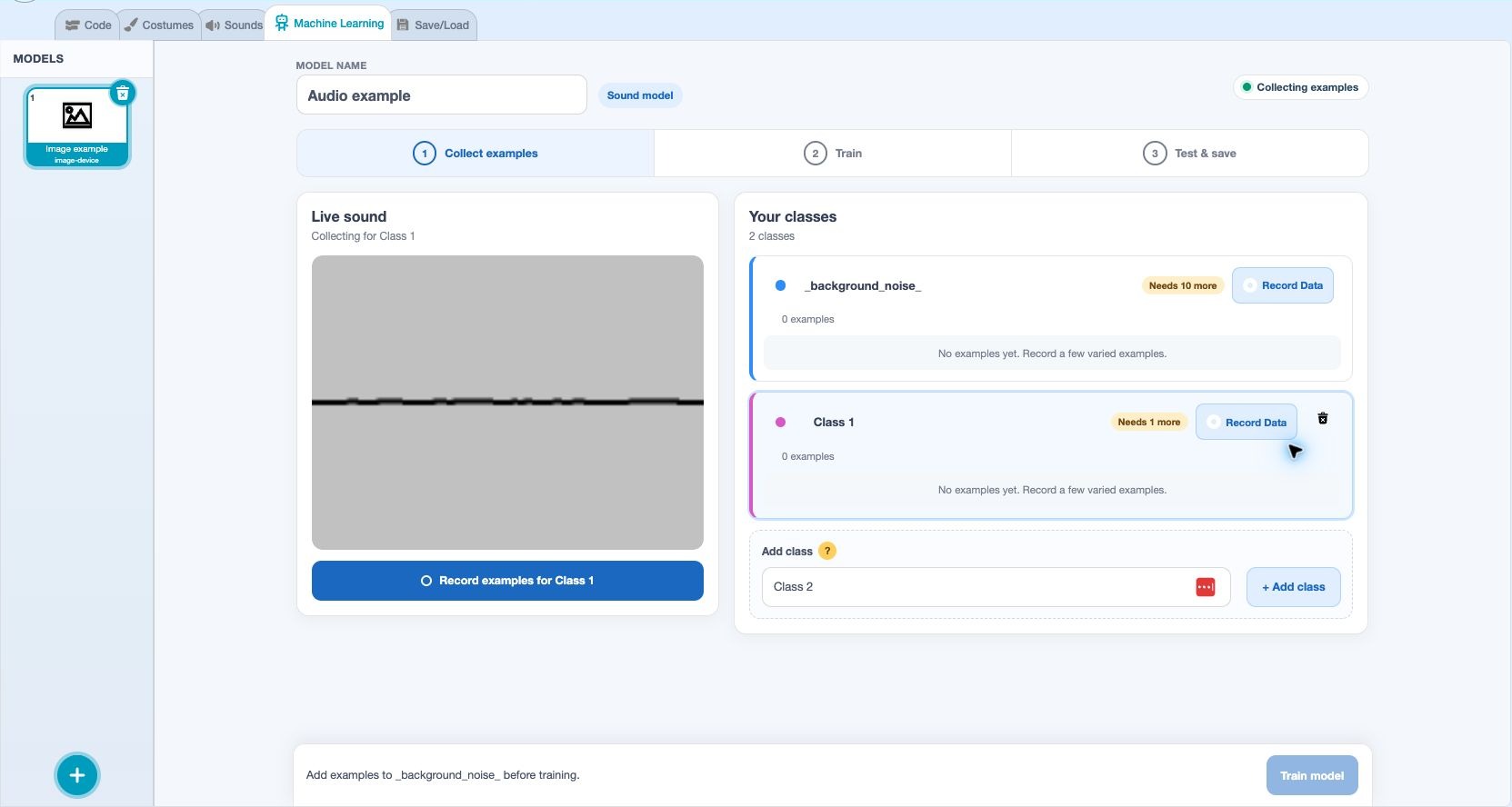This screenshot has width=1512, height=807.
Task: Open the Add class help question mark
Action: click(827, 551)
